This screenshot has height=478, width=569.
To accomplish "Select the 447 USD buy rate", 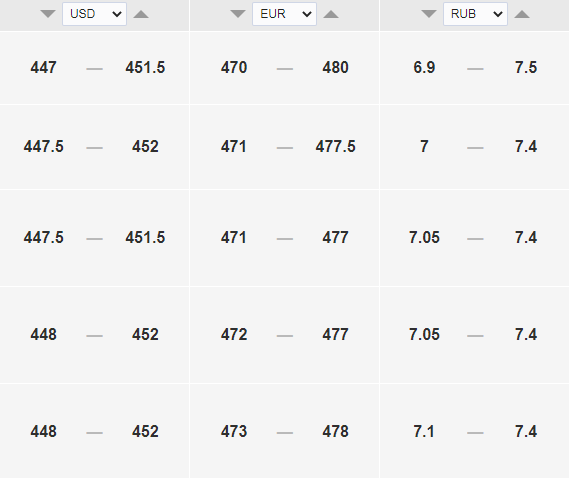I will pos(44,68).
